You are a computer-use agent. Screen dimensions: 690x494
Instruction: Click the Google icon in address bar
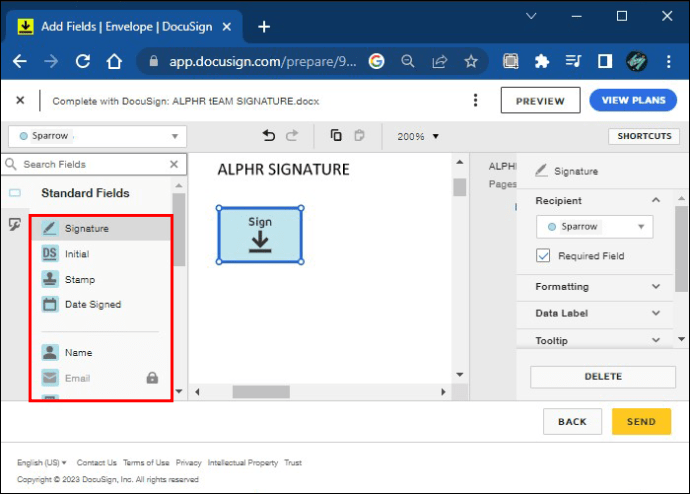[x=376, y=61]
